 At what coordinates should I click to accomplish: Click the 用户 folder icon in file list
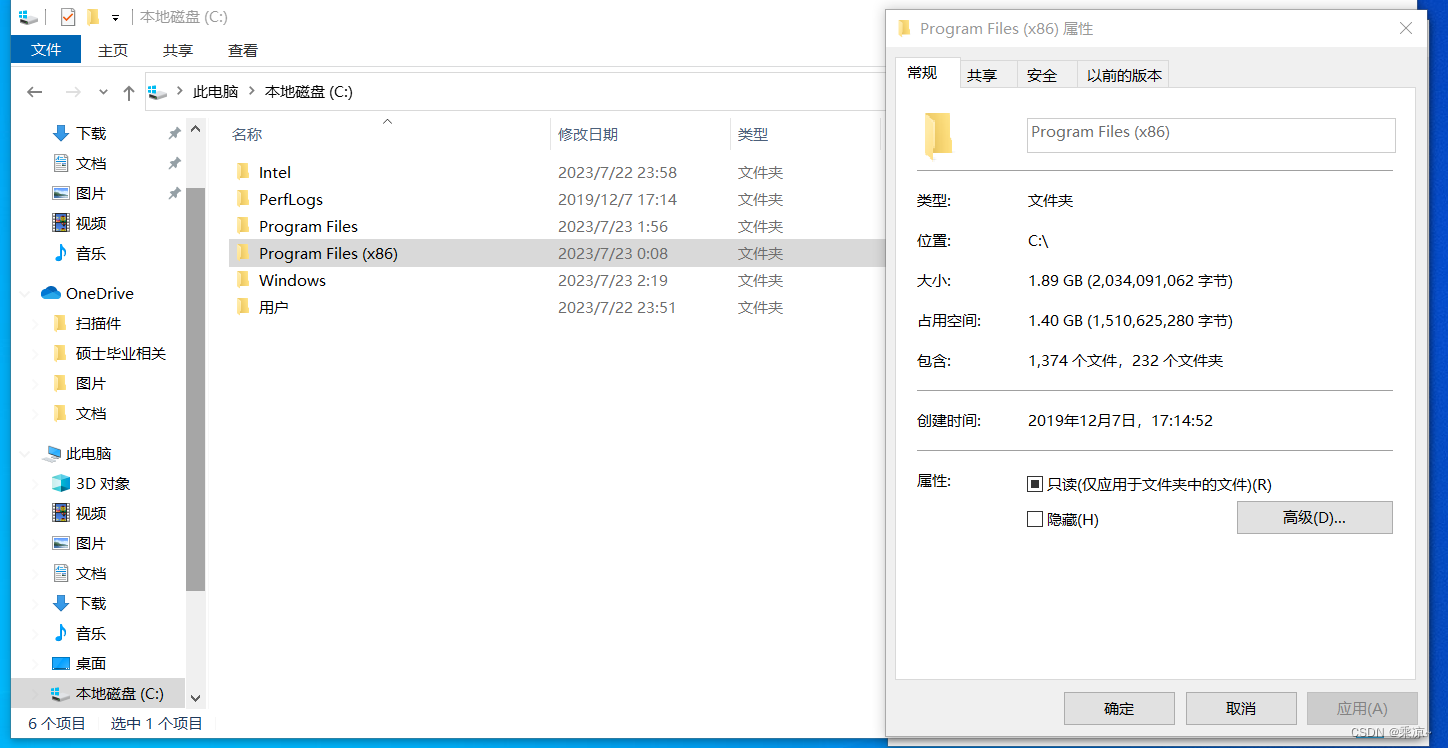[242, 307]
